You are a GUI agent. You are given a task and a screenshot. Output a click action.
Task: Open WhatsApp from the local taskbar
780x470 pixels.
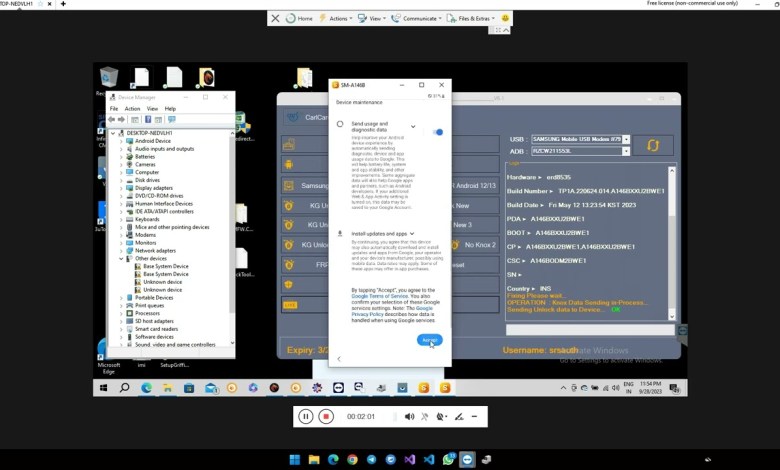point(449,460)
